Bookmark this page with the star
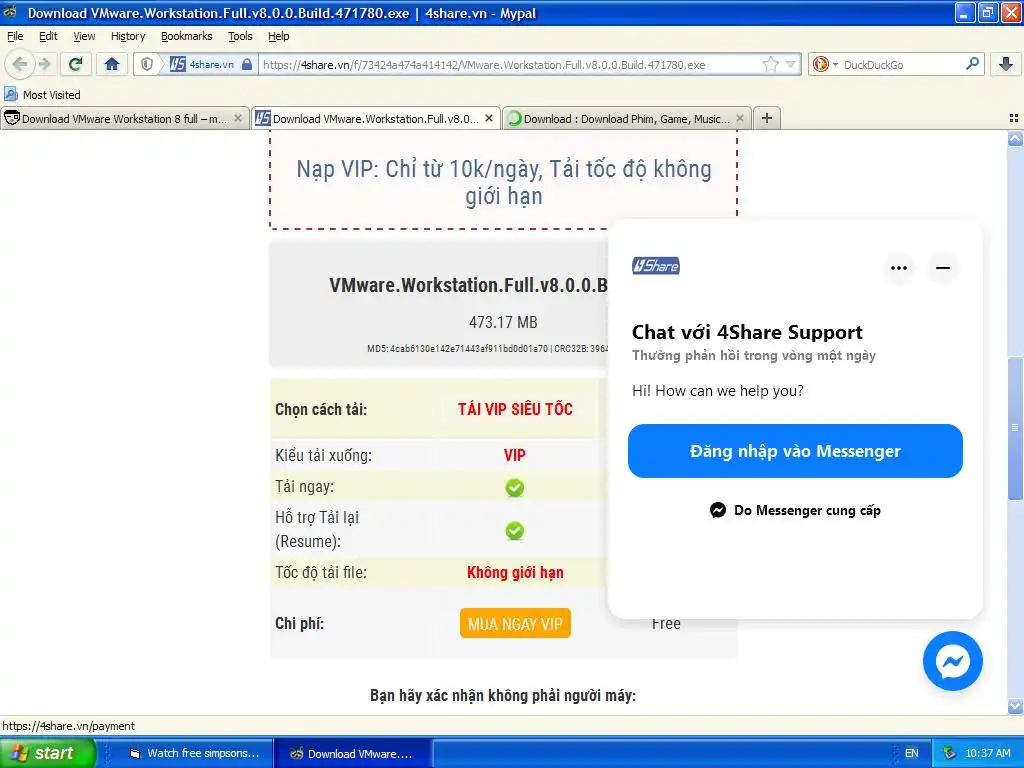Screen dimensions: 1024x768 (x=771, y=64)
